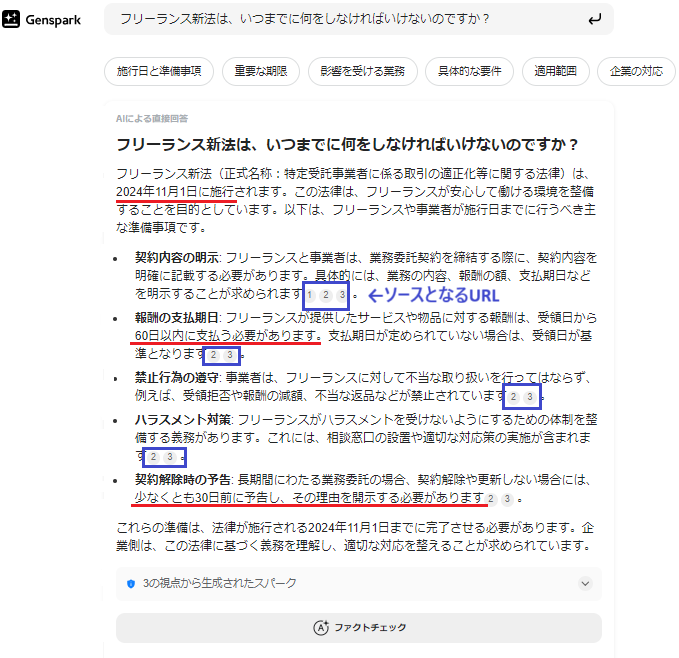This screenshot has width=679, height=658.
Task: Click the Genspark logo icon
Action: 12,20
